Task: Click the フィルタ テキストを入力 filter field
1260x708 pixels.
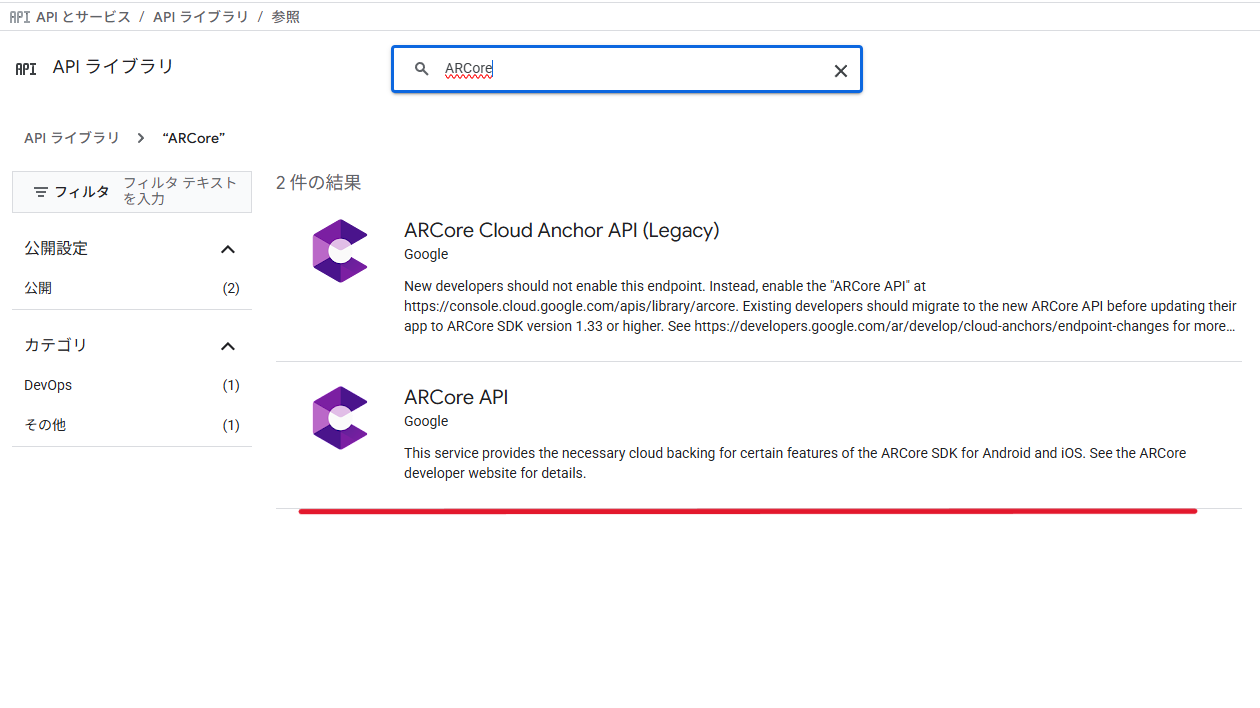Action: (x=181, y=191)
